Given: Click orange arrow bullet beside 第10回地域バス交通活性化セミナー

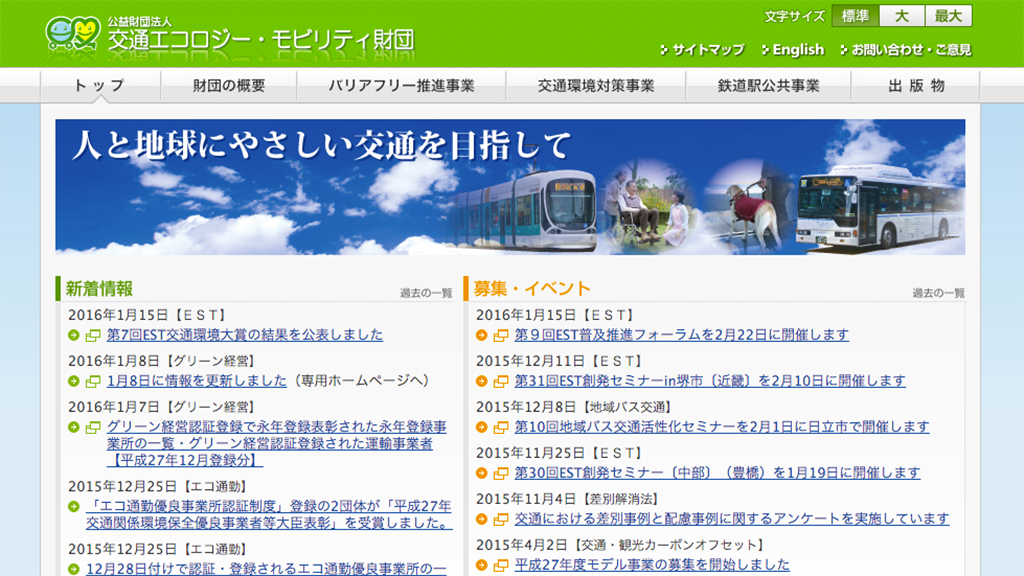Looking at the screenshot, I should pyautogui.click(x=482, y=427).
